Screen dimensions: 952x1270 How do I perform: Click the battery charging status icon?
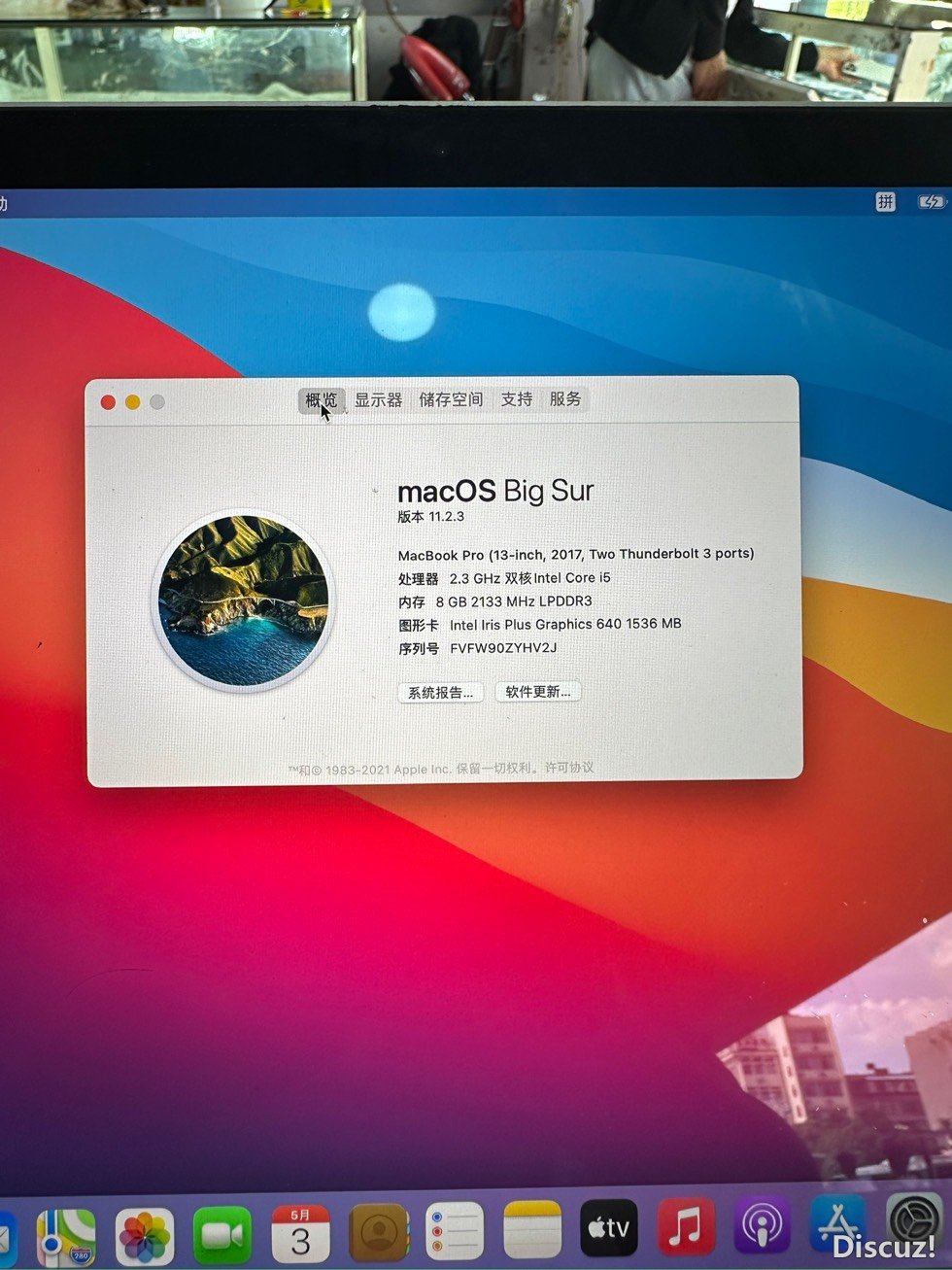(x=931, y=202)
